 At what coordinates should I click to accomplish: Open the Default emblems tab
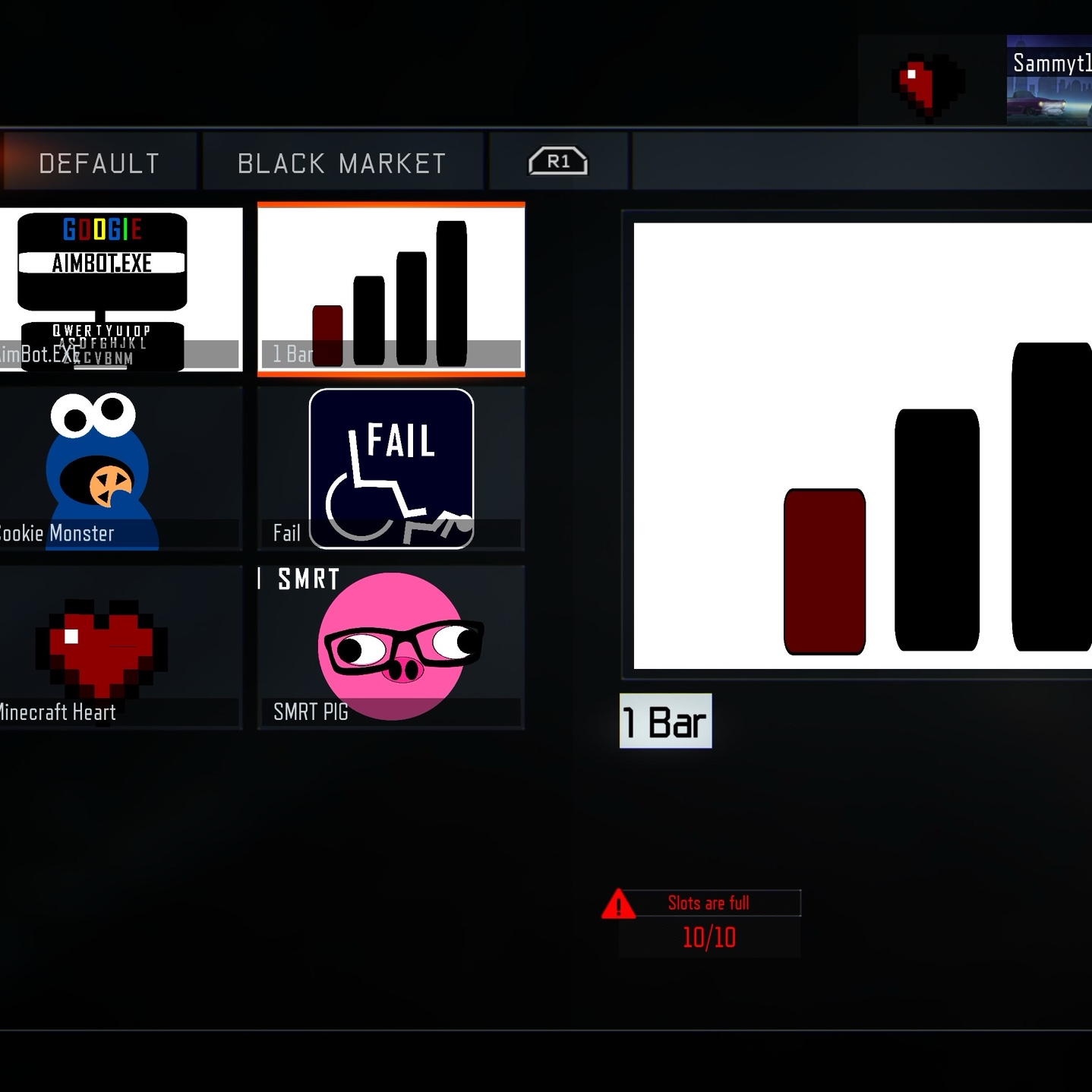(x=99, y=162)
